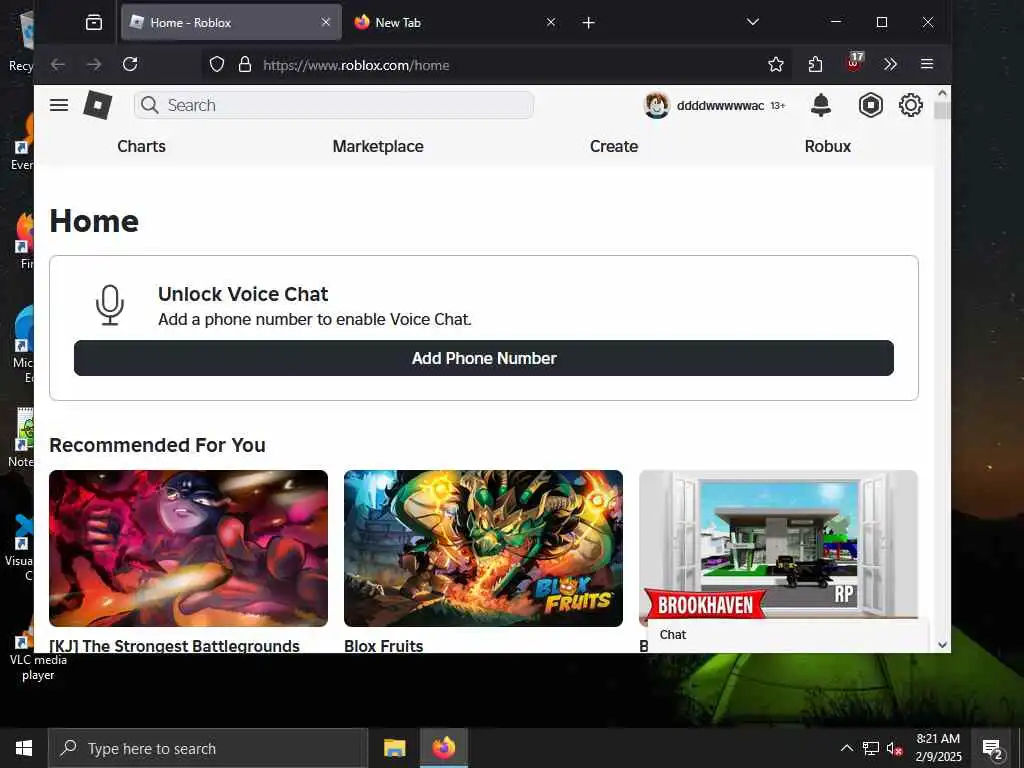Click the page scrollbar up arrow
Screen dimensions: 1024x768
tap(942, 93)
